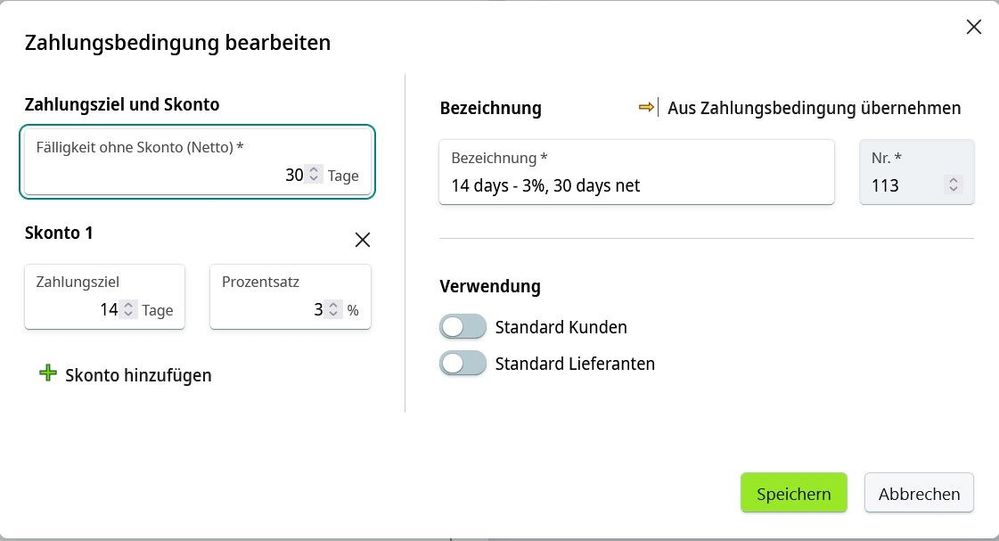Toggle the Standard Kunden switch

click(x=462, y=327)
